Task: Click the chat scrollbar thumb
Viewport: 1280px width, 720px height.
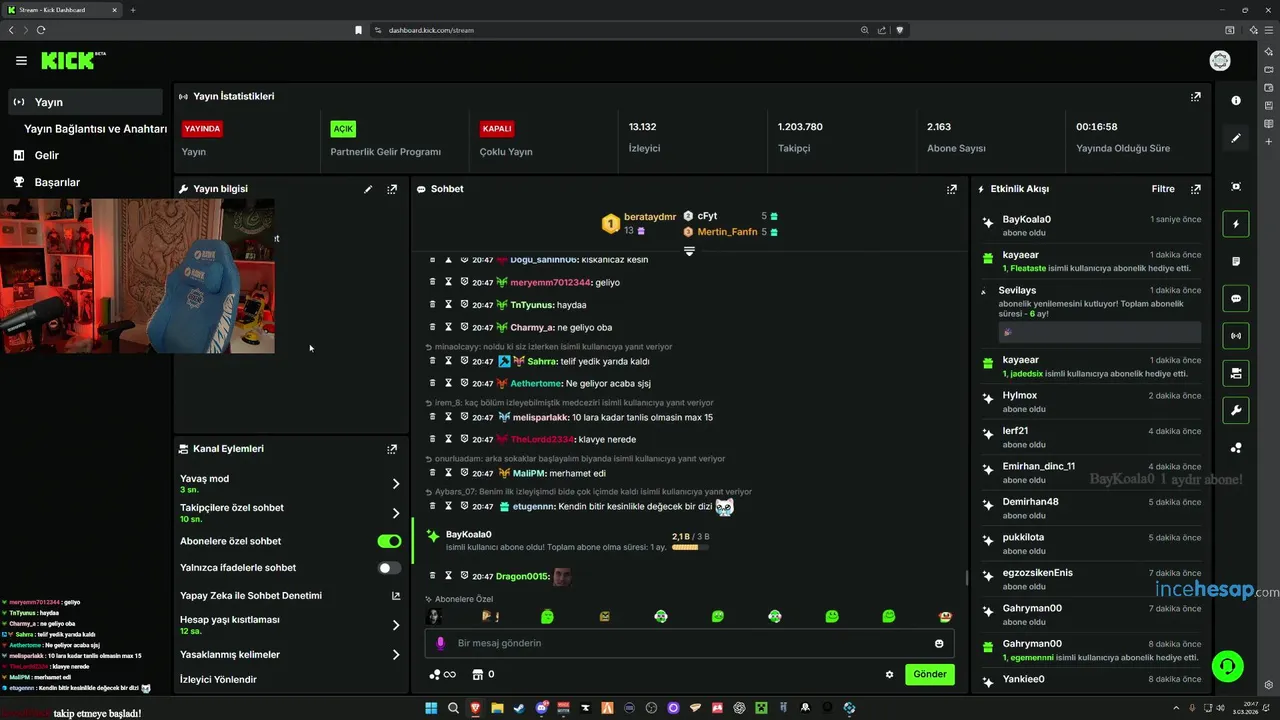Action: [x=966, y=578]
